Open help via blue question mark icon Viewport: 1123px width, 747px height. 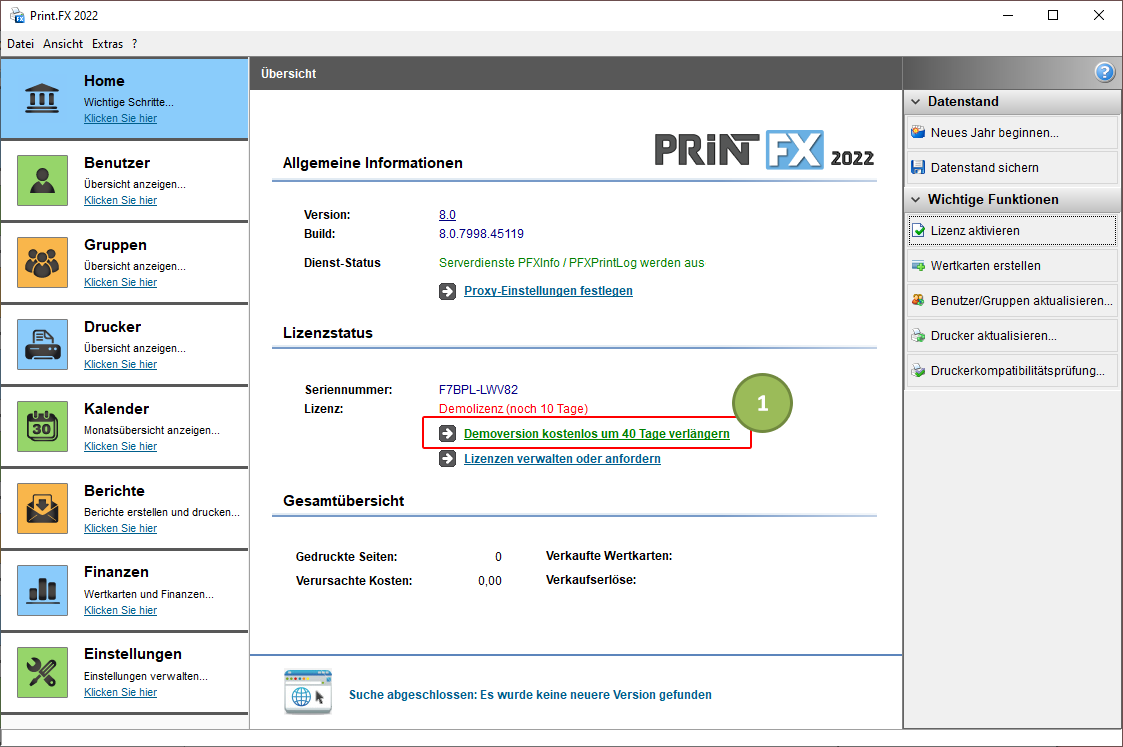pos(1104,72)
